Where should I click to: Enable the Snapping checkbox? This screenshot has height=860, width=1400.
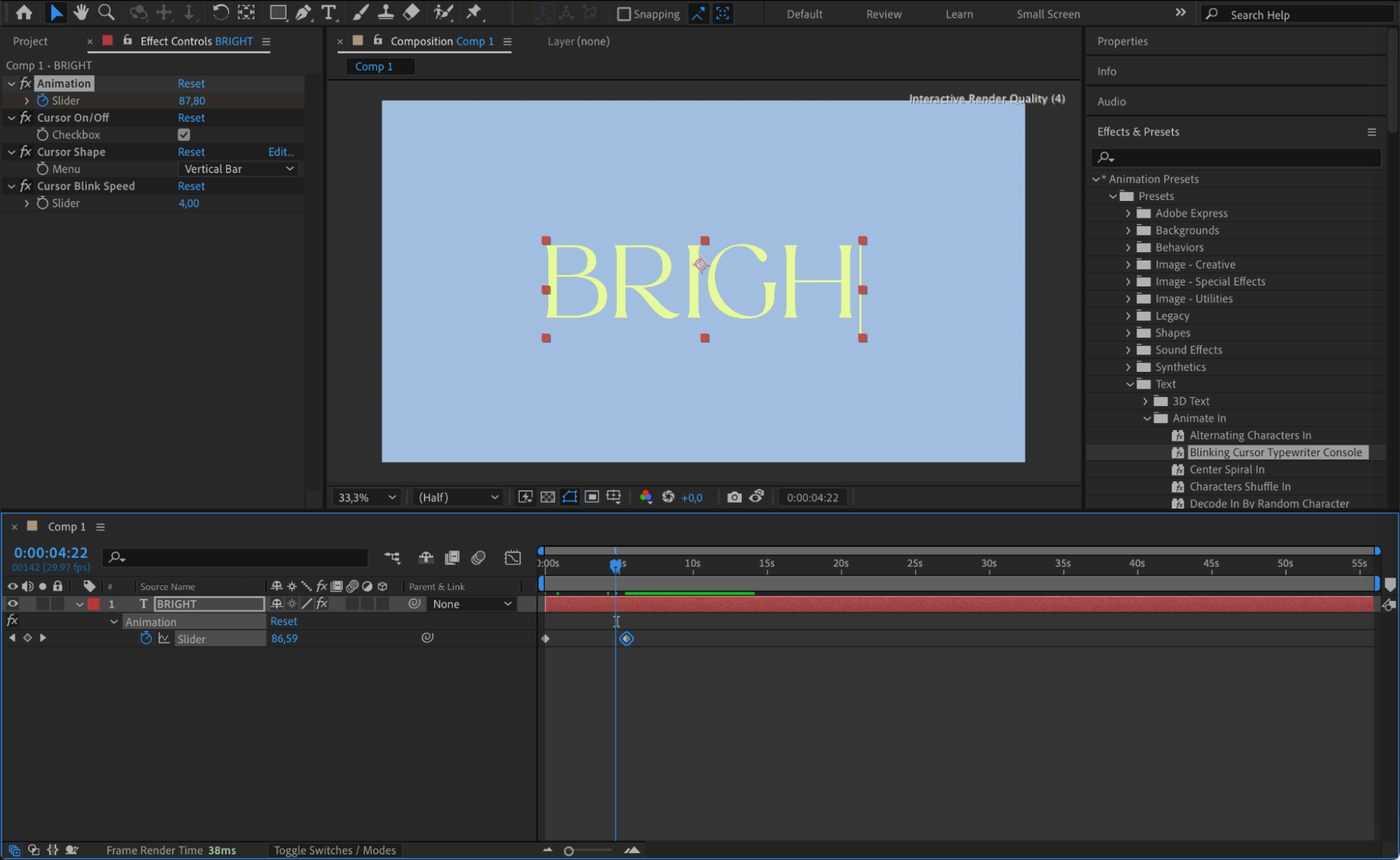click(624, 14)
